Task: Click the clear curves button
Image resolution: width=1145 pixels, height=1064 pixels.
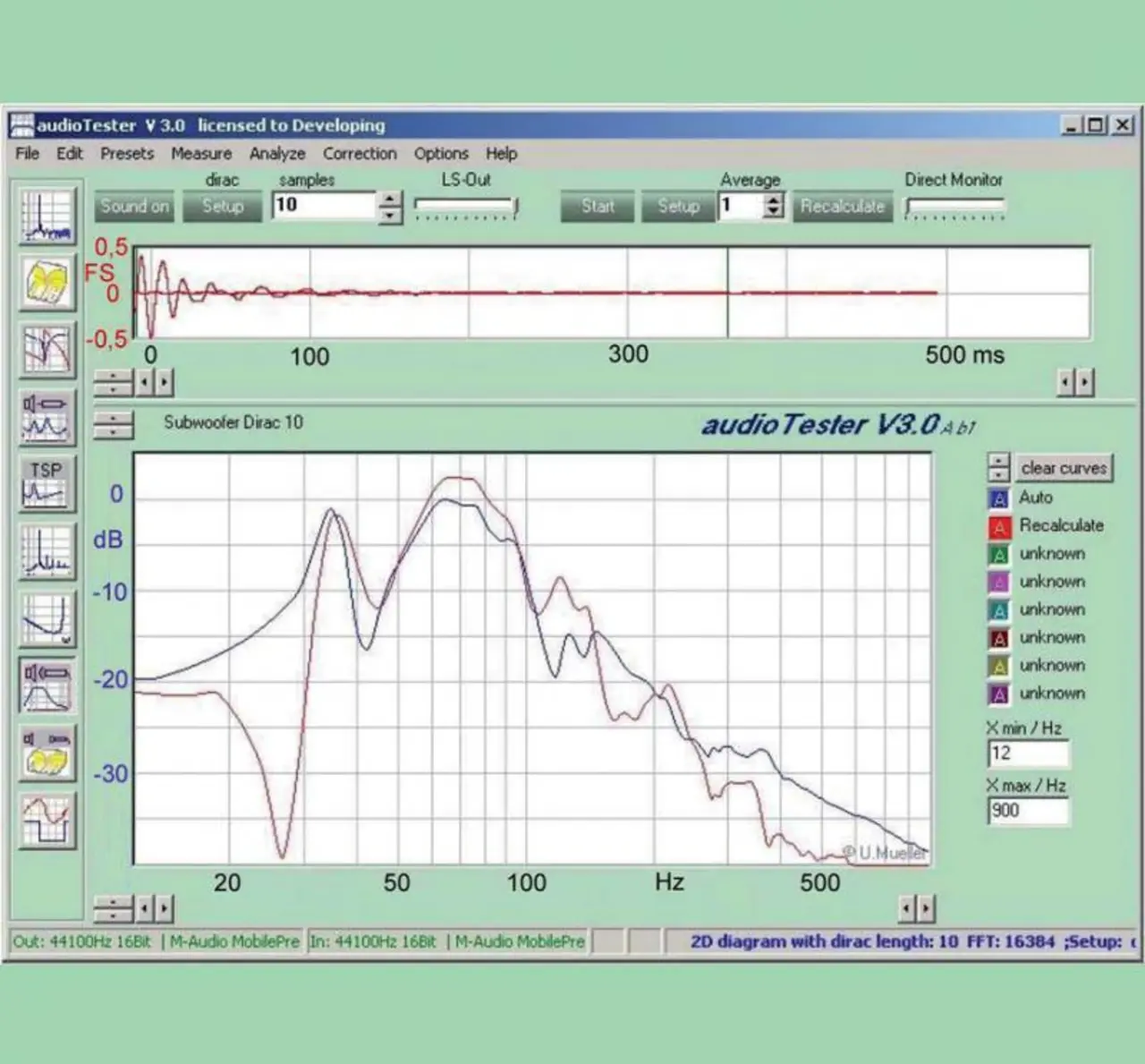Action: [x=1064, y=468]
